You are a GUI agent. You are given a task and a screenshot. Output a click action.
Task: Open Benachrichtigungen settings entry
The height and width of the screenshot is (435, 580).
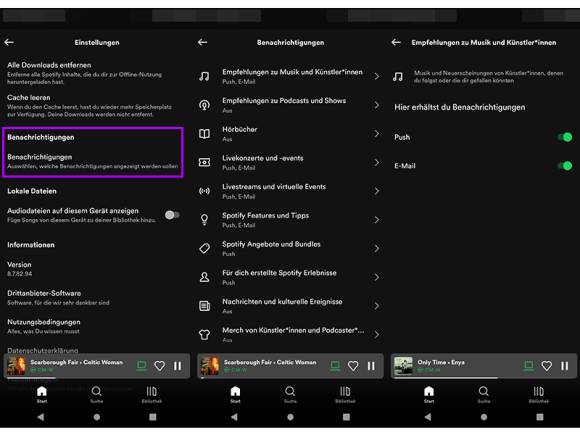pos(92,161)
